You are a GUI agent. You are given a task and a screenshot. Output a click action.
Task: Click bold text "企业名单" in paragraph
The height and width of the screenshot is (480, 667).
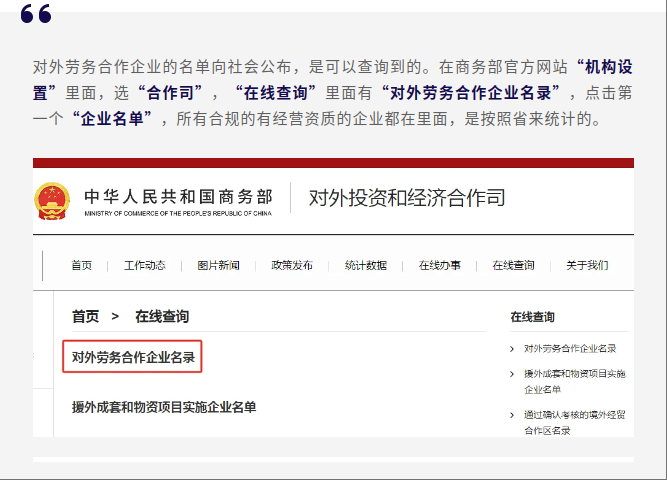coord(112,119)
